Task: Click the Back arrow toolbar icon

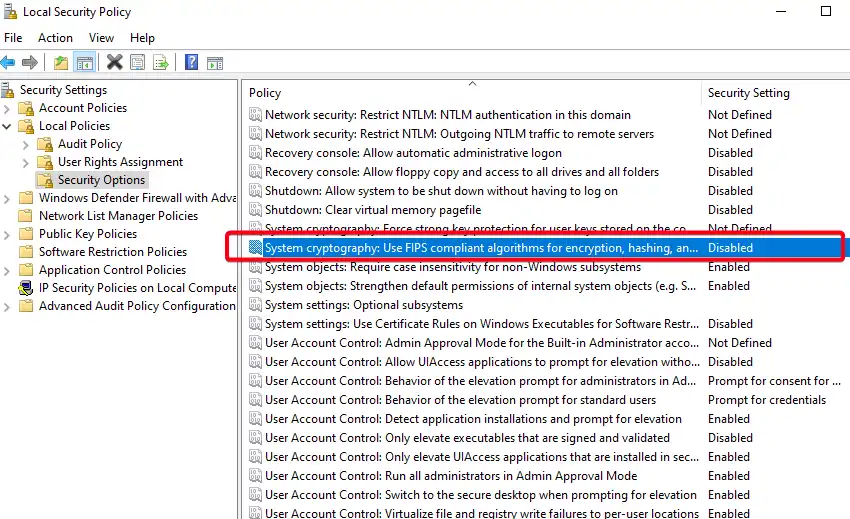Action: click(9, 62)
